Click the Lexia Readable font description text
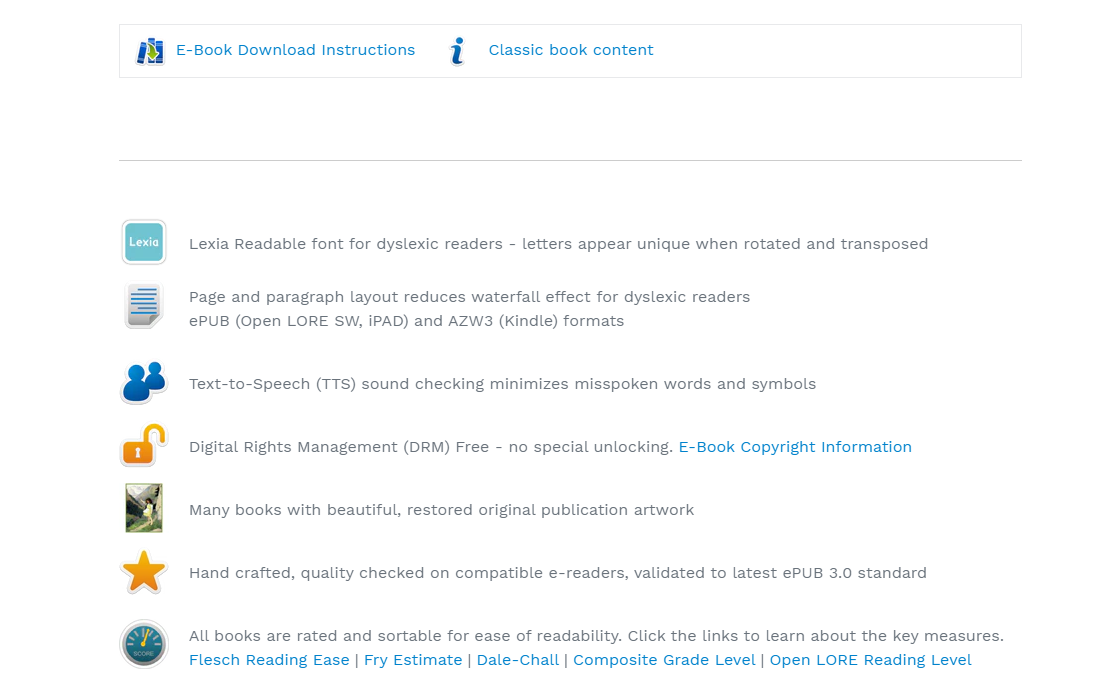1098x700 pixels. click(558, 244)
